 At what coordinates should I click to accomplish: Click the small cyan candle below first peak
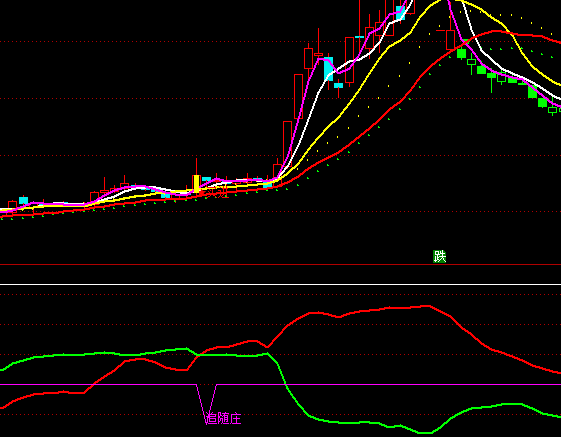pos(338,85)
